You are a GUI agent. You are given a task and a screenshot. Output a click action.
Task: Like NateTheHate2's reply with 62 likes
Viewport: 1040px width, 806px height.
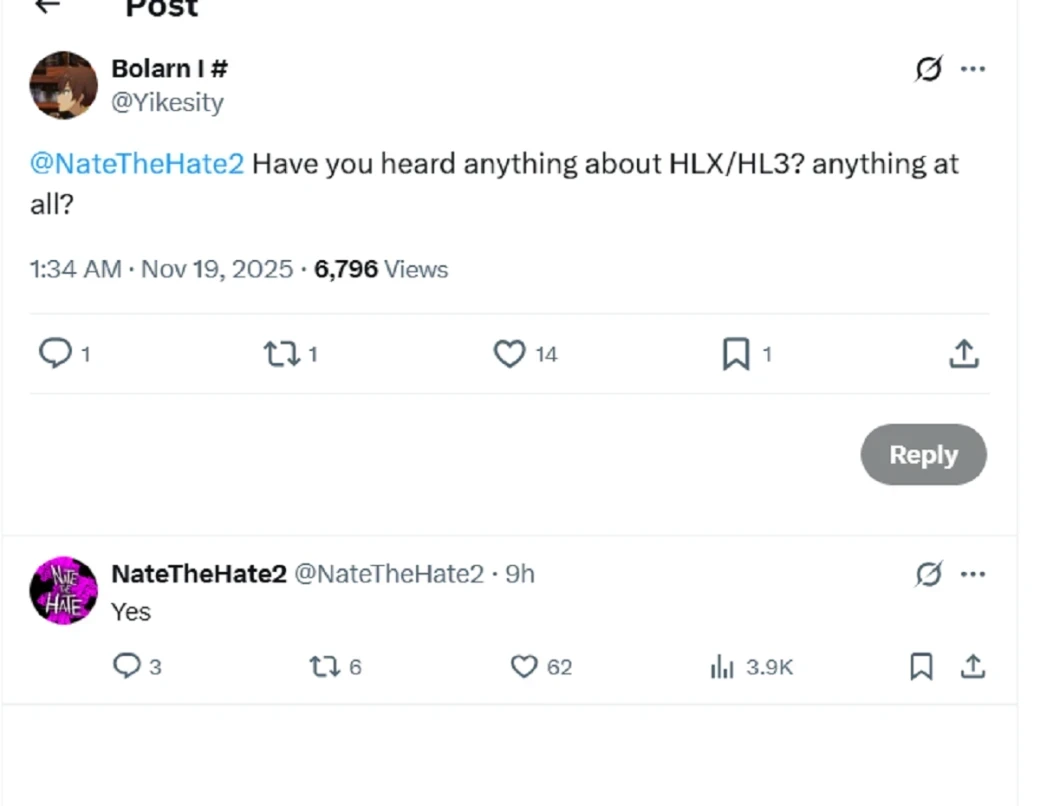524,666
